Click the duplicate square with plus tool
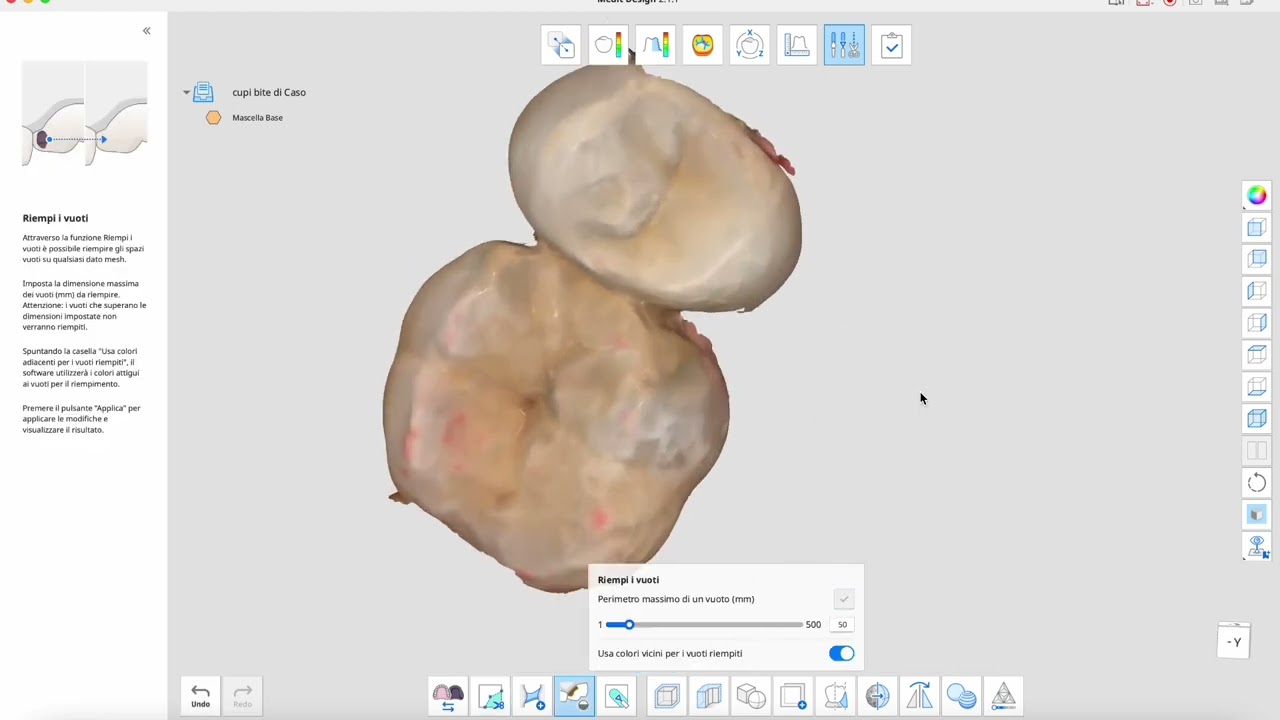Viewport: 1280px width, 720px height. click(x=793, y=696)
